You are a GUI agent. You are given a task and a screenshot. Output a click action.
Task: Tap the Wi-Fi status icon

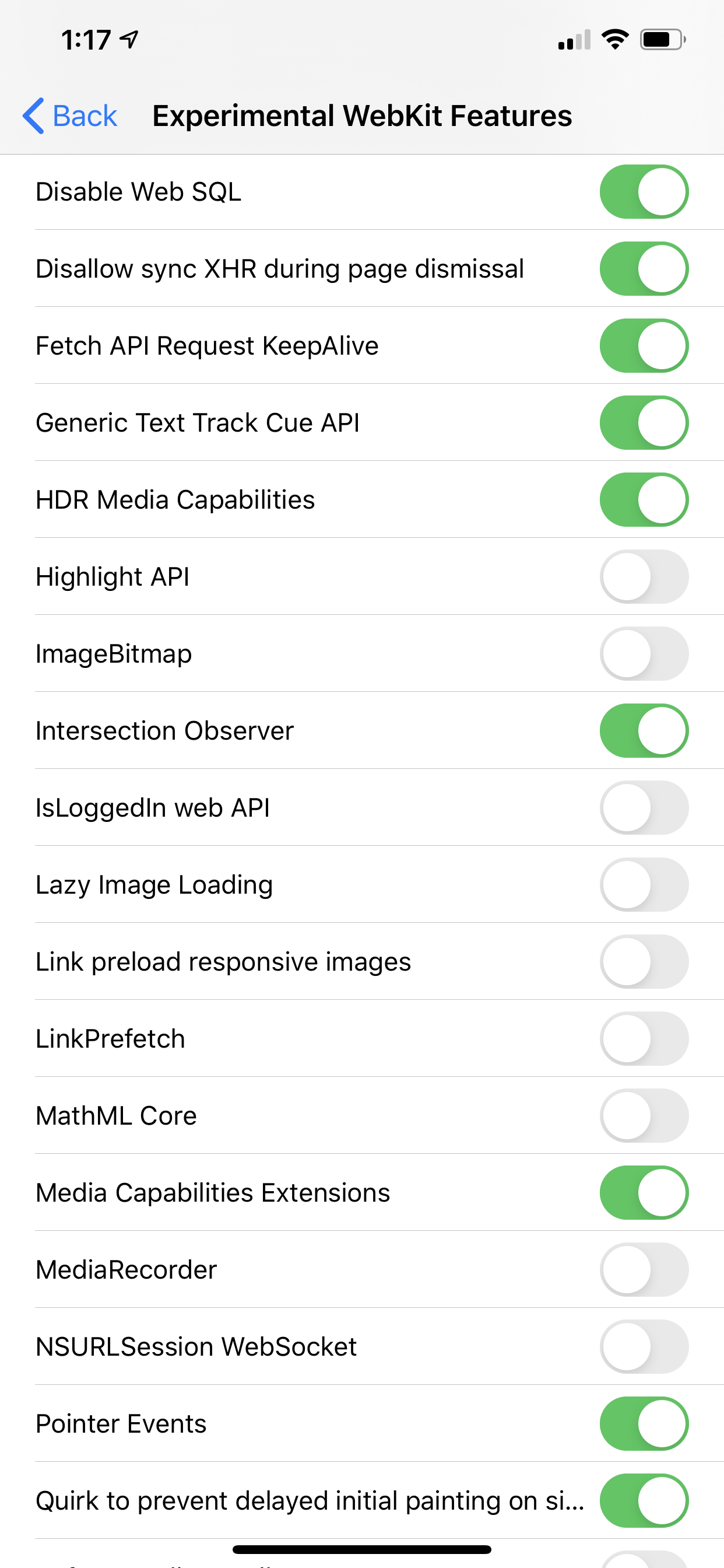(614, 40)
